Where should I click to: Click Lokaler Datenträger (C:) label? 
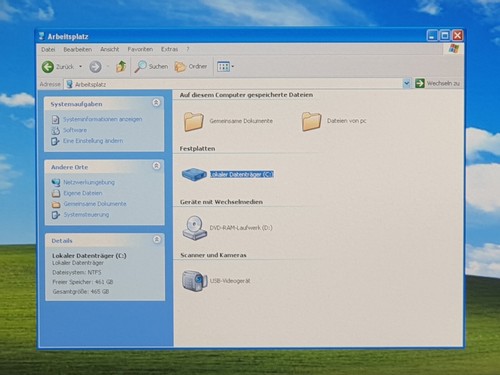point(242,174)
